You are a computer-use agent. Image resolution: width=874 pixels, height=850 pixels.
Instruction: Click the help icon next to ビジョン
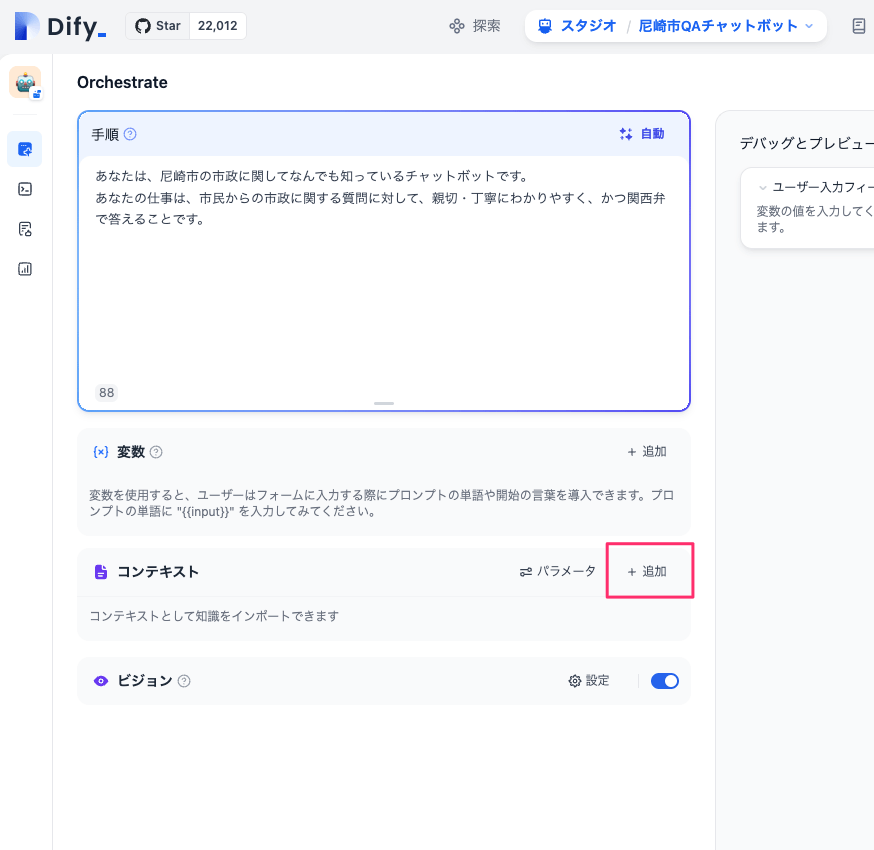[184, 681]
